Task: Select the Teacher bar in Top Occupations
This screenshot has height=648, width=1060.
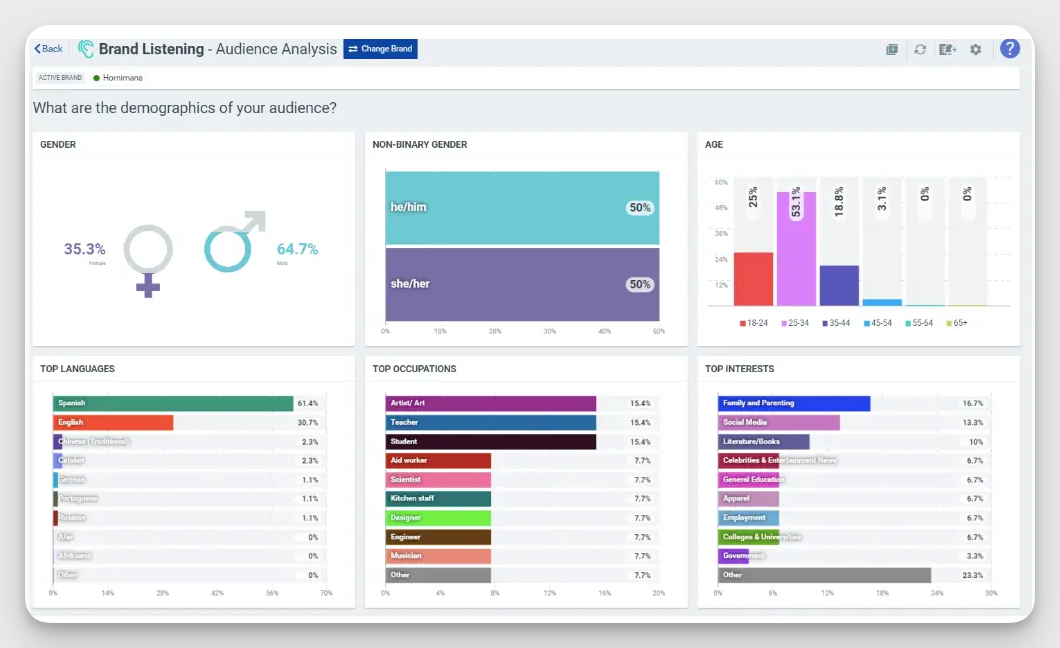Action: (x=490, y=422)
